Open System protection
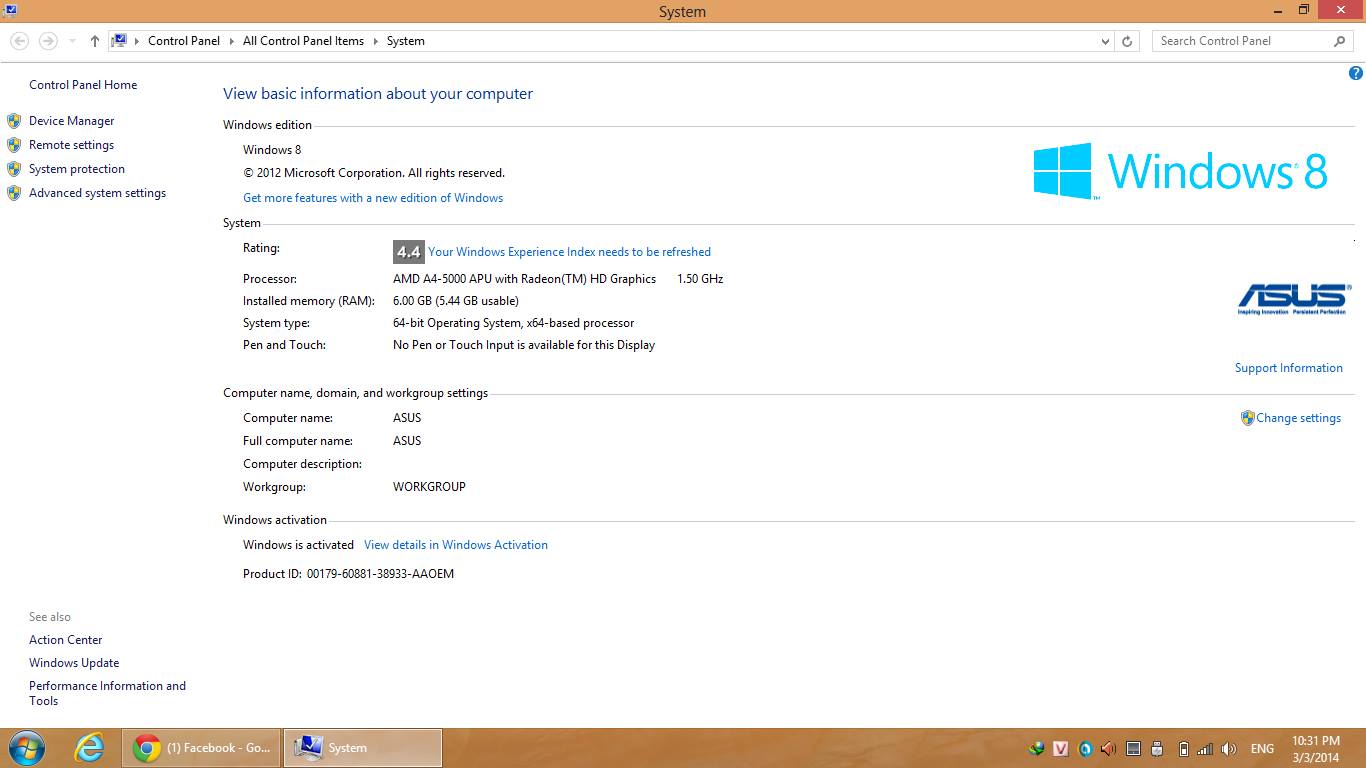This screenshot has height=768, width=1366. pyautogui.click(x=77, y=169)
